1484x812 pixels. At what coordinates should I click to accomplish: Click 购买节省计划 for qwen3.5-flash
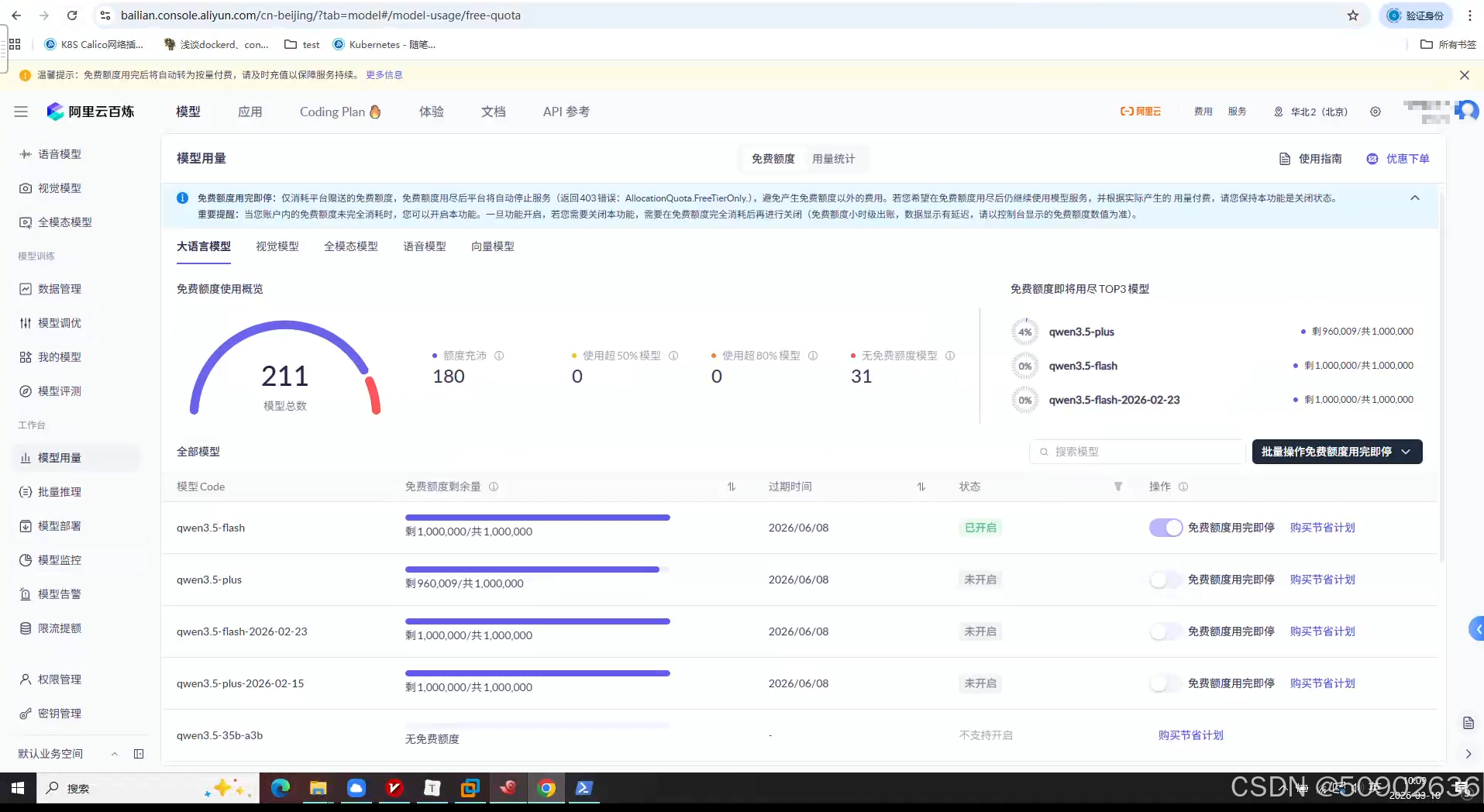[x=1323, y=528]
